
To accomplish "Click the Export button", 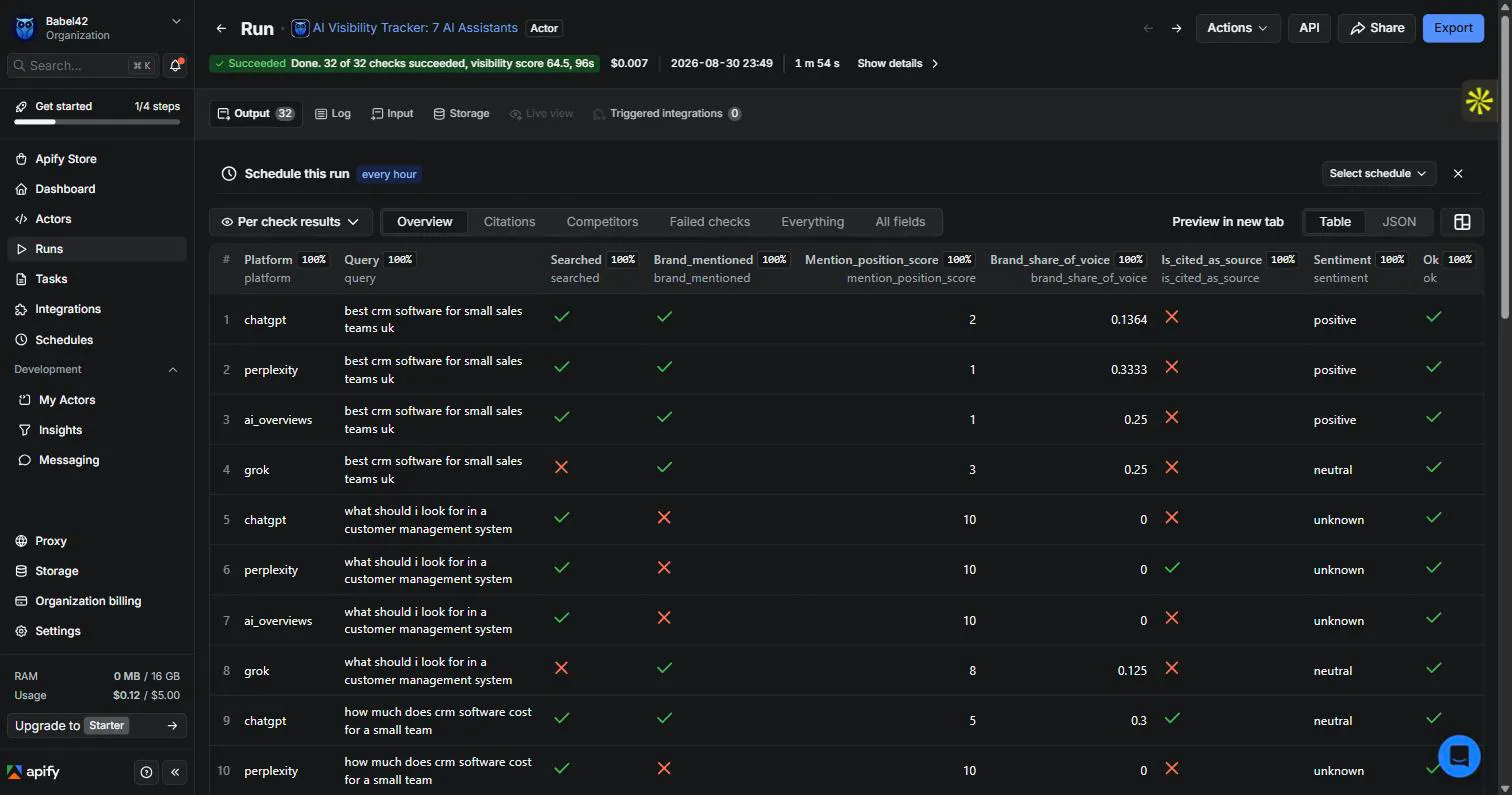I will (x=1453, y=28).
